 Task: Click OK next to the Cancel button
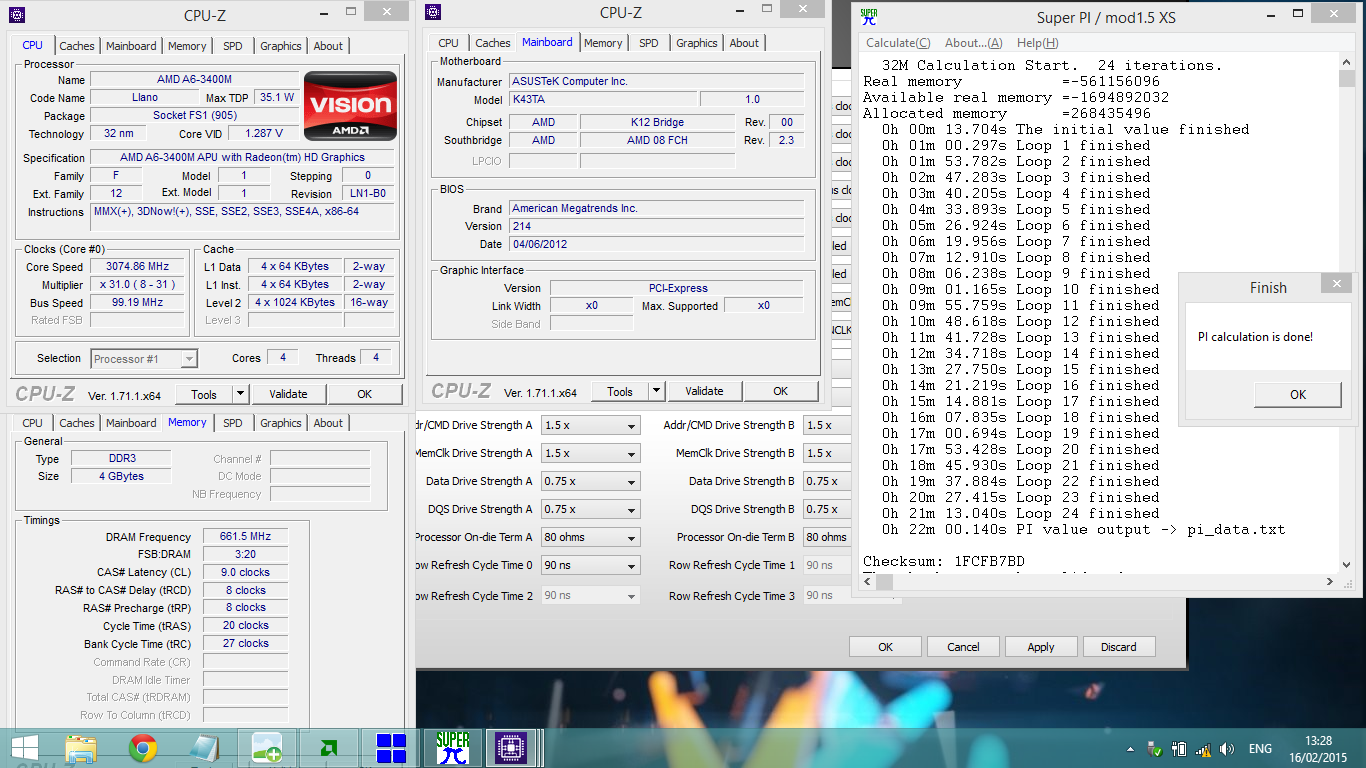(x=885, y=647)
